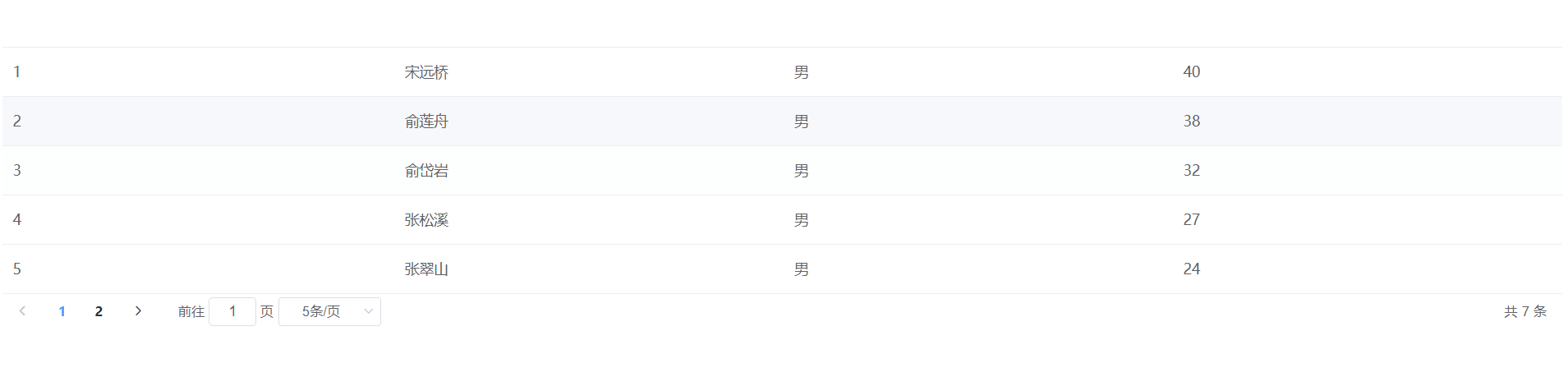Click the 共 7 条 total count label
The image size is (1568, 386).
coord(1525,311)
